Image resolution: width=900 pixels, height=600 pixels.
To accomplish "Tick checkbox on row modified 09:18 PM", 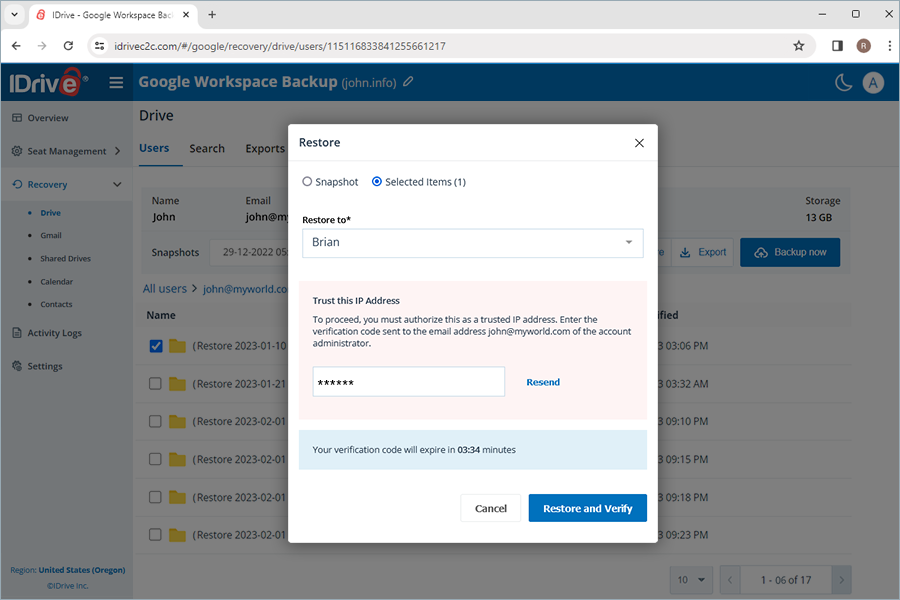I will (x=156, y=497).
